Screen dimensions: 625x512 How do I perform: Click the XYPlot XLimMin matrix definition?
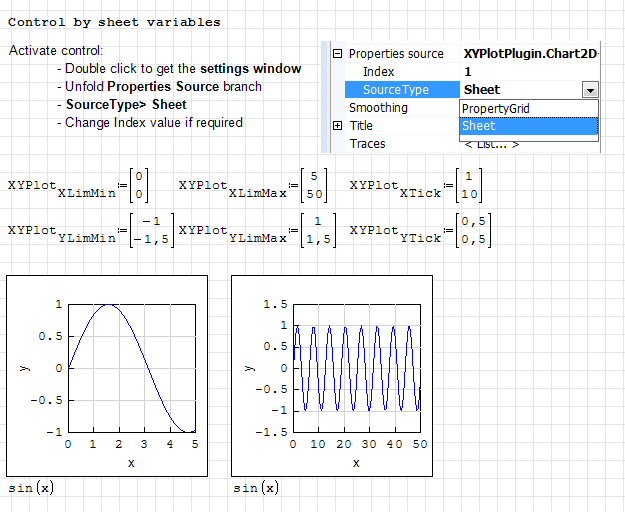80,186
